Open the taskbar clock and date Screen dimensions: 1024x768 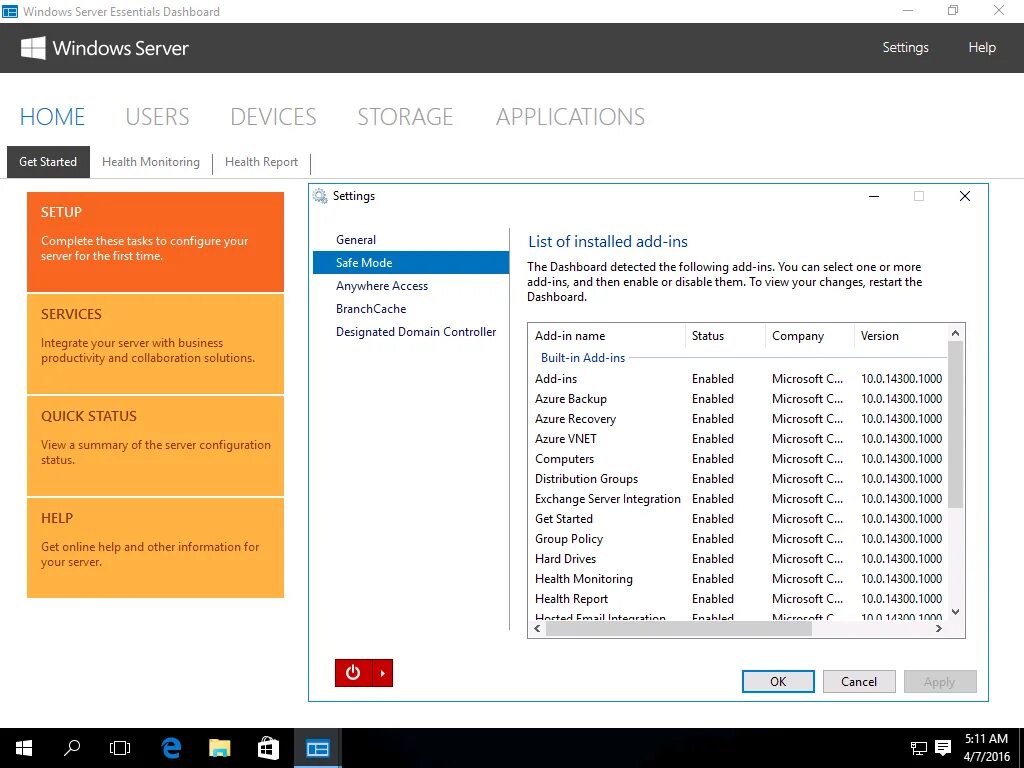(x=987, y=748)
